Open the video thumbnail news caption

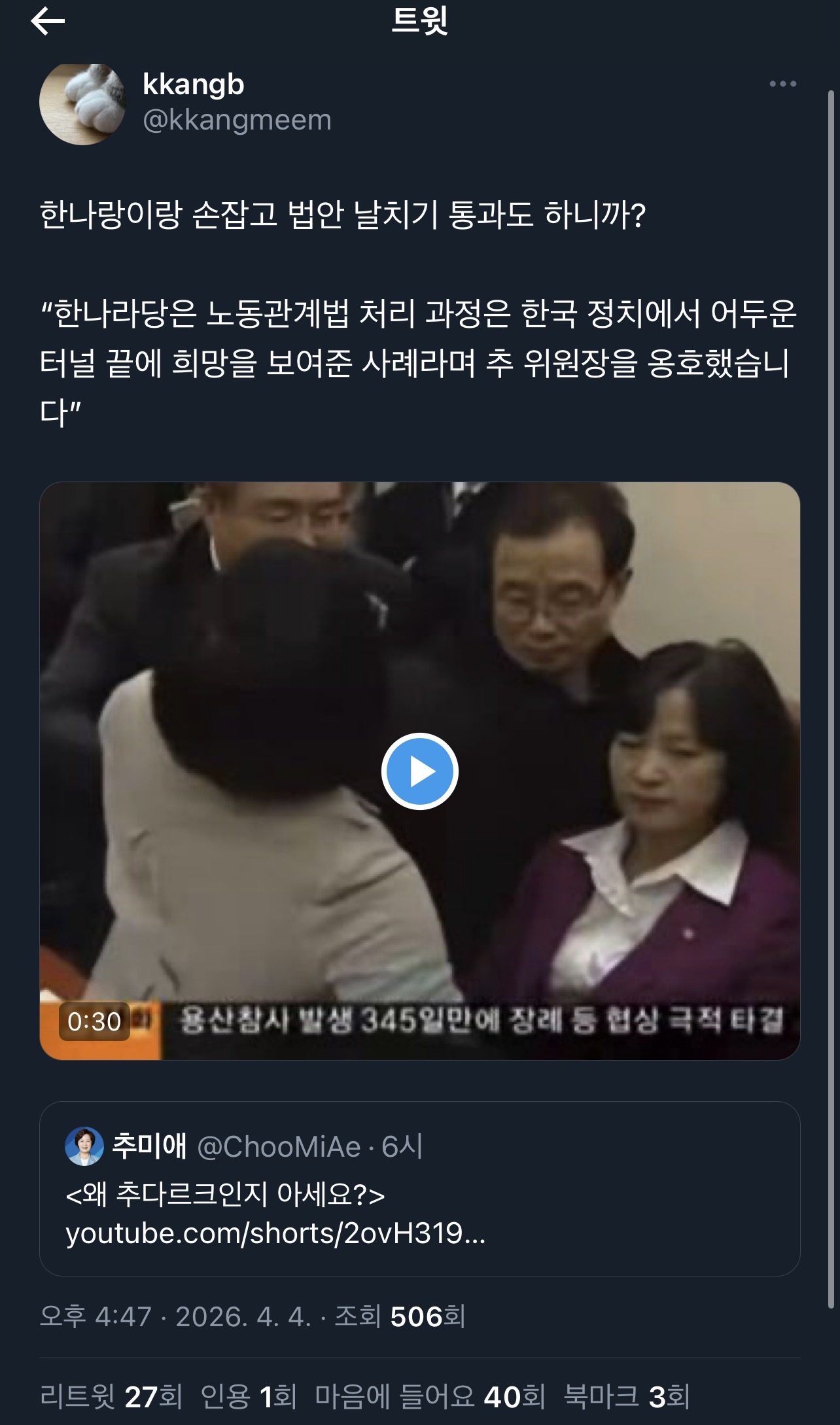tap(481, 1020)
